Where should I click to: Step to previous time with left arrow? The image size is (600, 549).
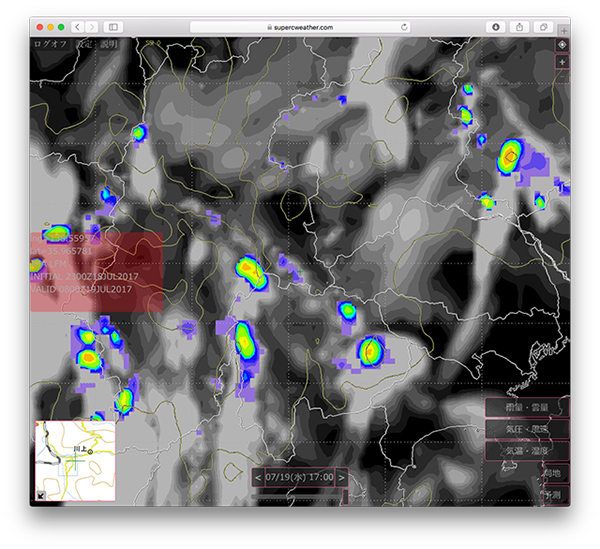pyautogui.click(x=258, y=477)
